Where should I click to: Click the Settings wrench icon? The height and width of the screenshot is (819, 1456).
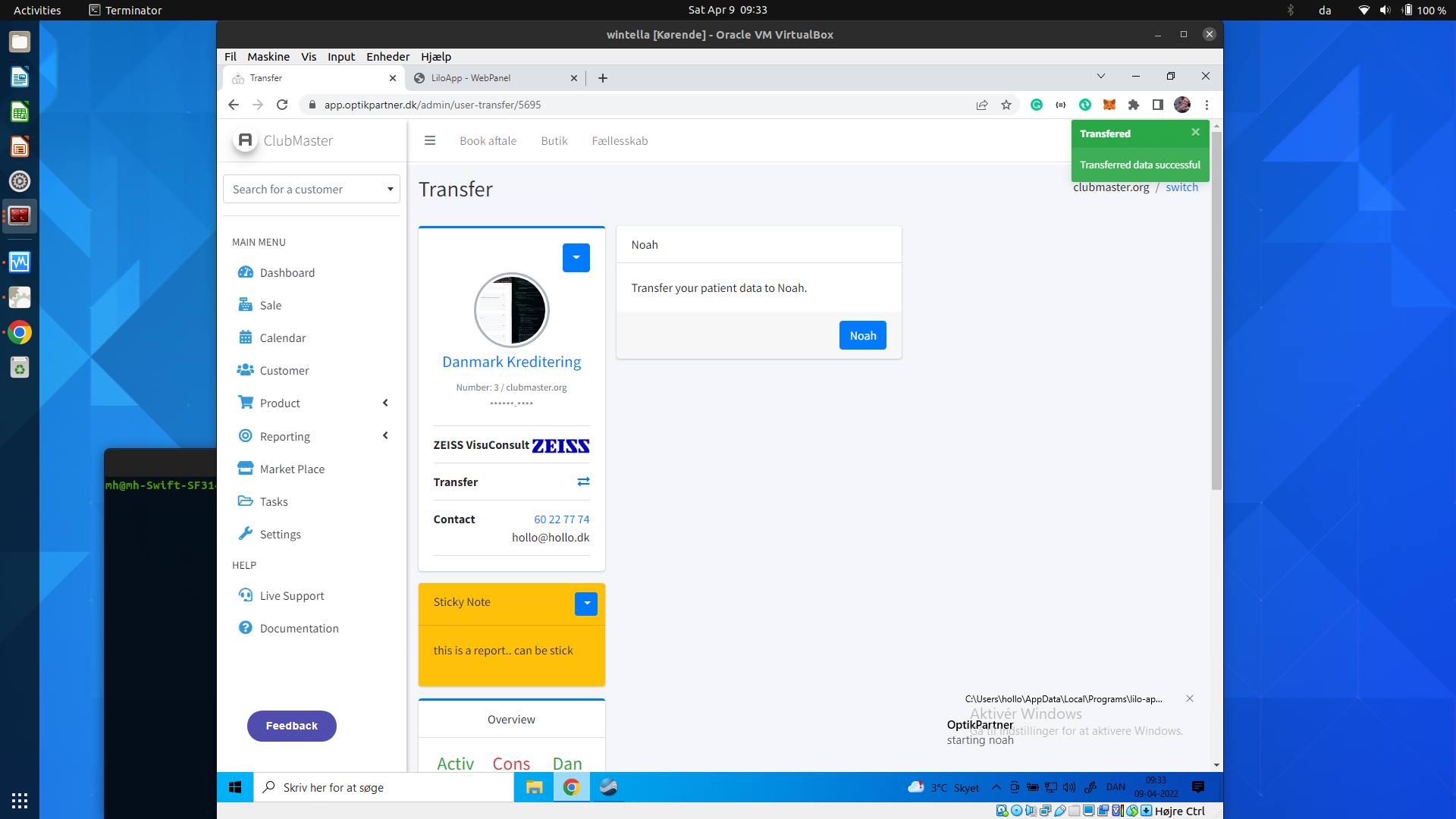[x=245, y=534]
